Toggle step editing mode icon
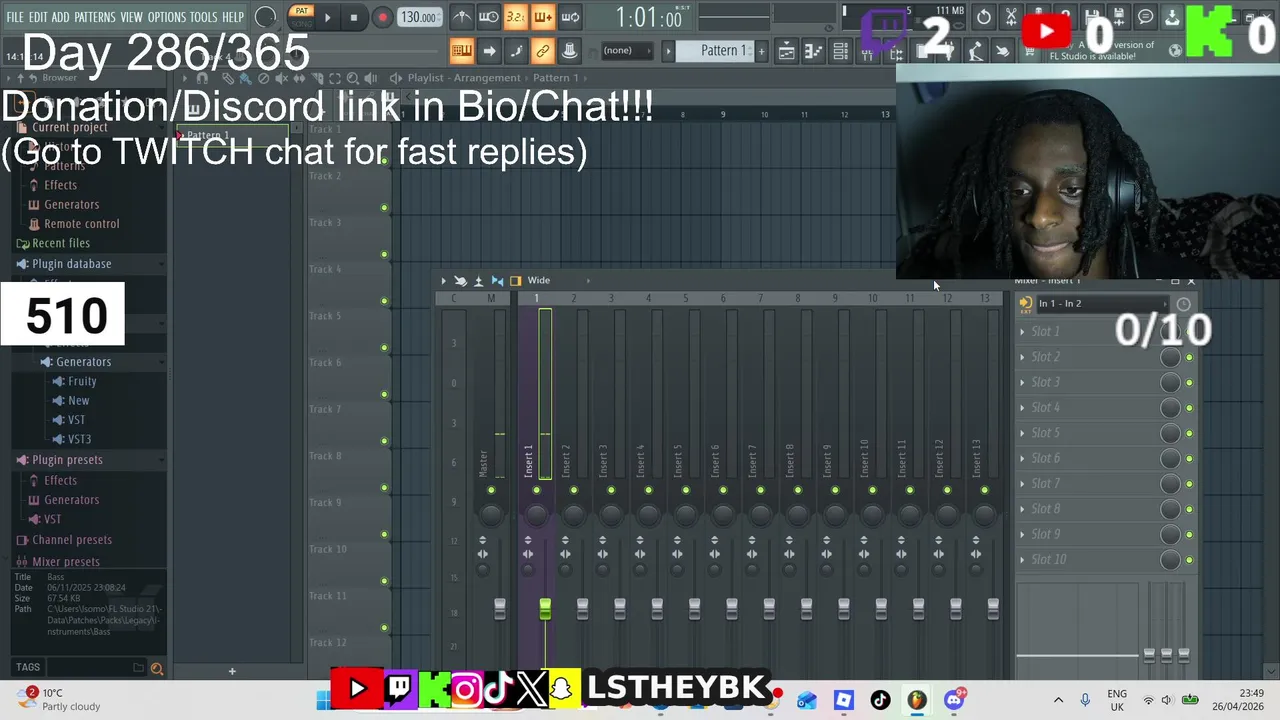Image resolution: width=1280 pixels, height=720 pixels. 515,51
